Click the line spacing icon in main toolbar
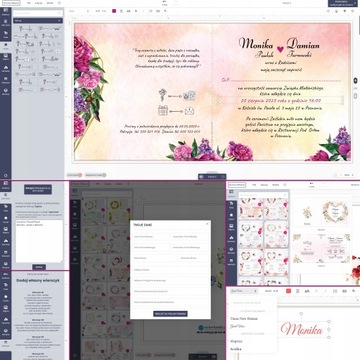Image resolution: width=360 pixels, height=360 pixels. (x=121, y=11)
